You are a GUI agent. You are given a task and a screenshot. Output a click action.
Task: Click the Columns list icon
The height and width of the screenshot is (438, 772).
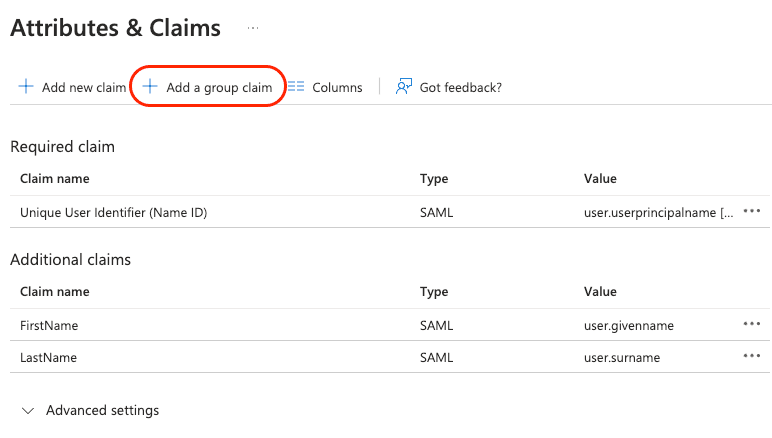(x=296, y=87)
